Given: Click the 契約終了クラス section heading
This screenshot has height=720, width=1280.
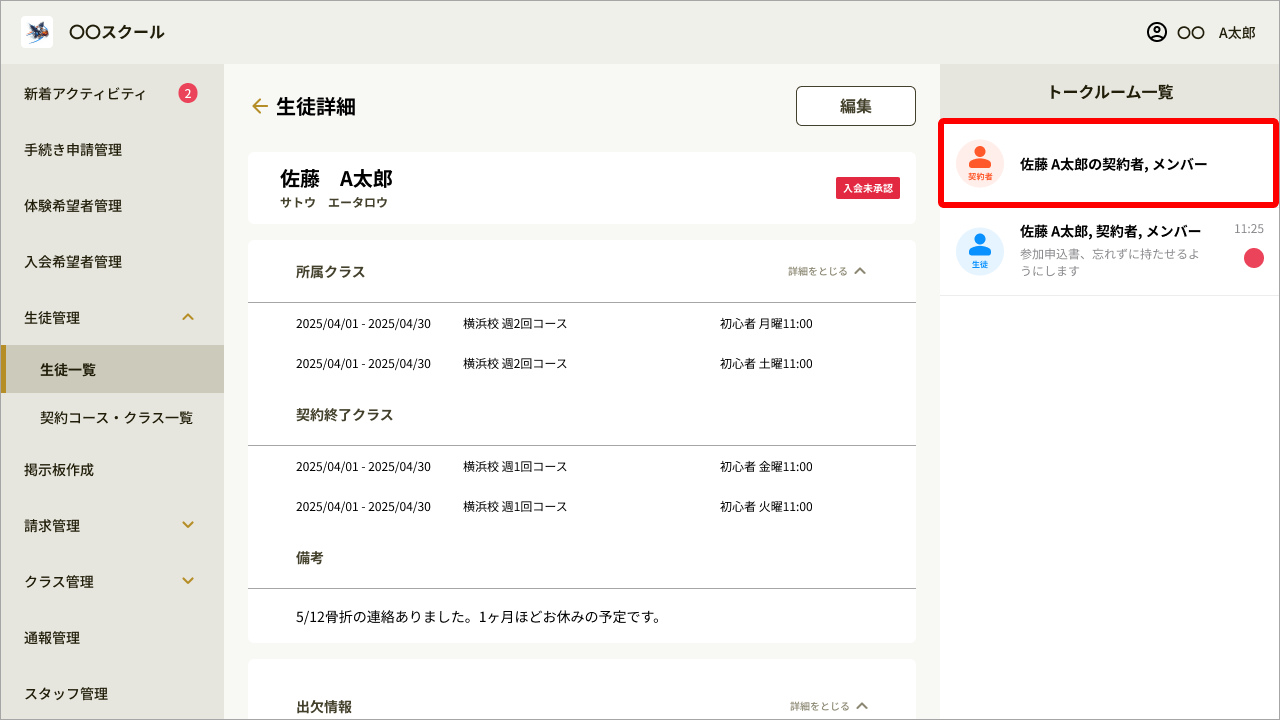Looking at the screenshot, I should [x=345, y=414].
